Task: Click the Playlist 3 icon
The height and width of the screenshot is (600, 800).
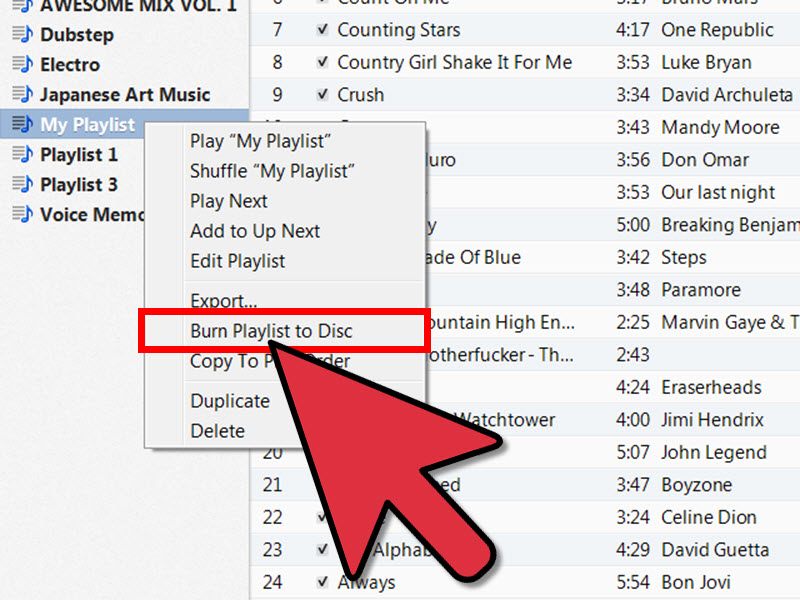Action: pos(22,184)
